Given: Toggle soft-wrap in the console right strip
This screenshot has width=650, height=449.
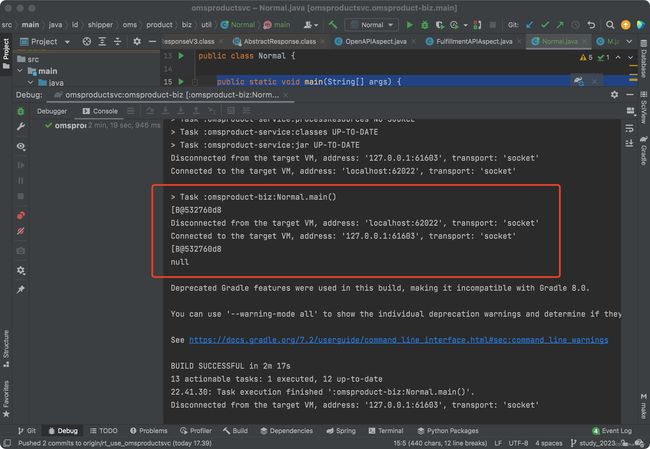Looking at the screenshot, I should 629,128.
